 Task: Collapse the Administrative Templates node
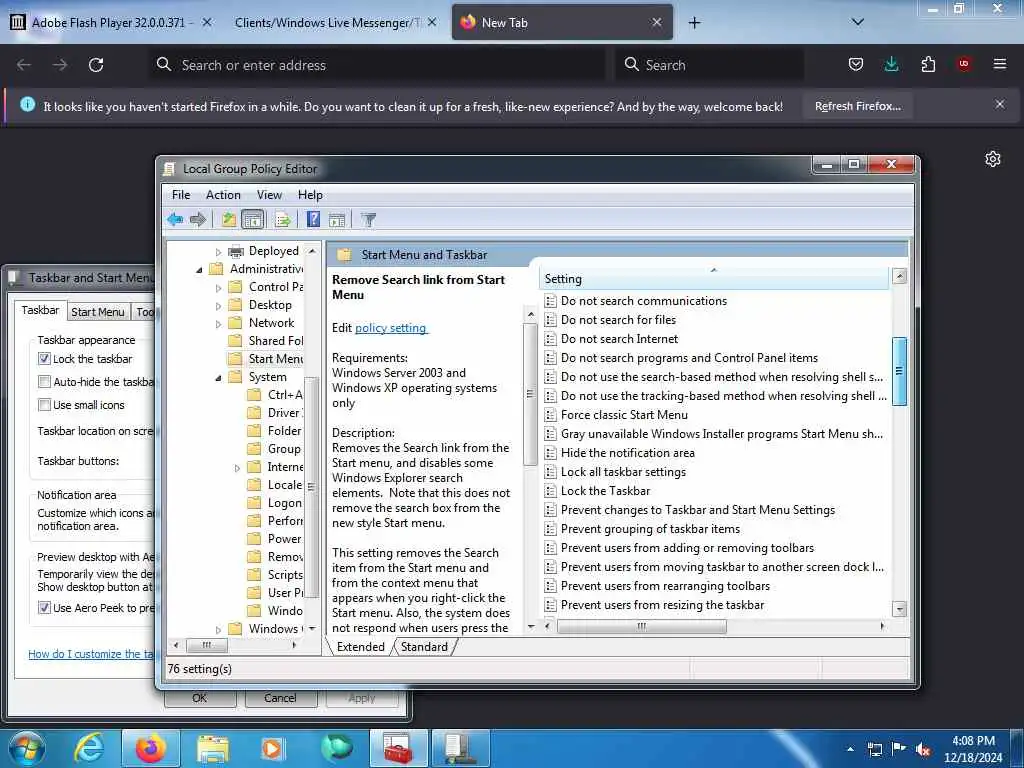click(x=199, y=270)
